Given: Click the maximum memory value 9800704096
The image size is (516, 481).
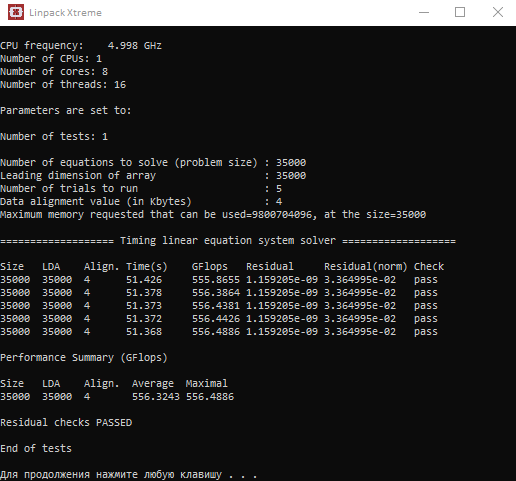Looking at the screenshot, I should point(282,214).
